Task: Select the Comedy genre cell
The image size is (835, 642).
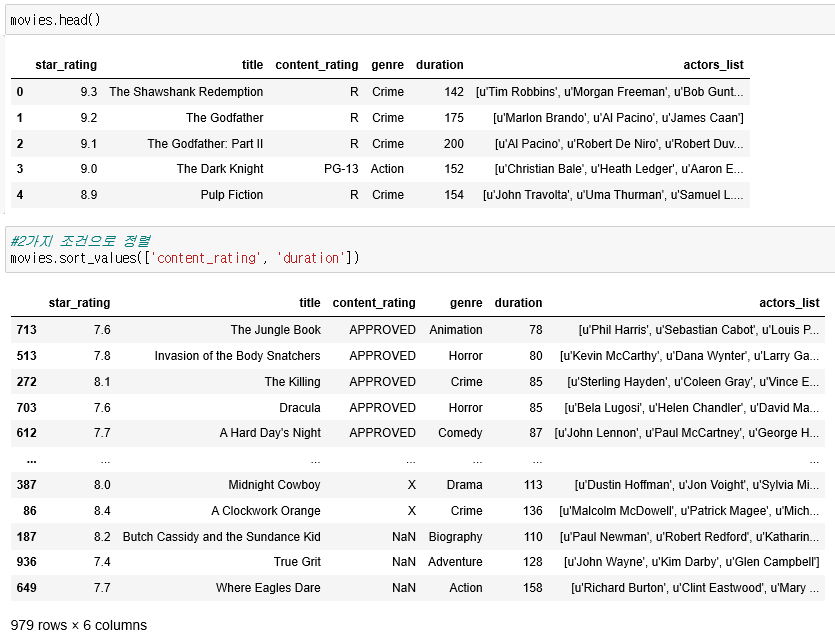Action: point(460,433)
